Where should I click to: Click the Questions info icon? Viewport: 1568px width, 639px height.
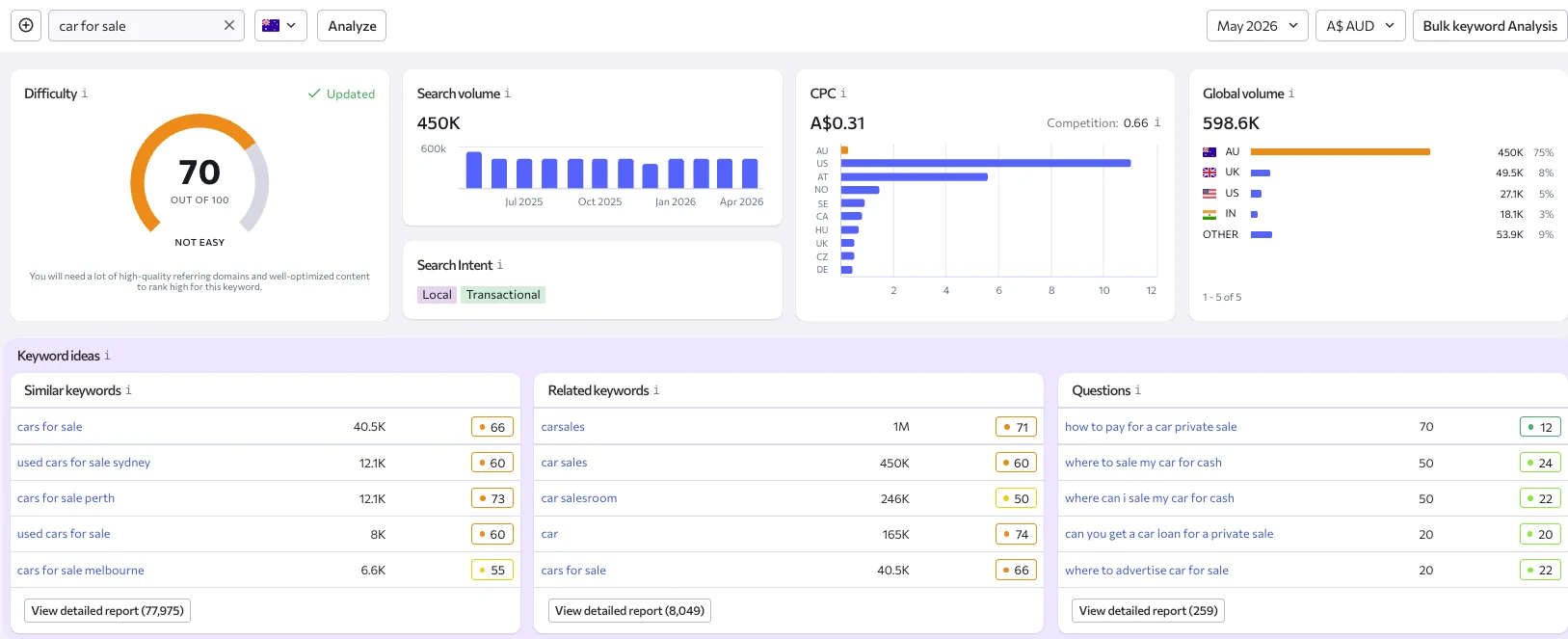1138,390
